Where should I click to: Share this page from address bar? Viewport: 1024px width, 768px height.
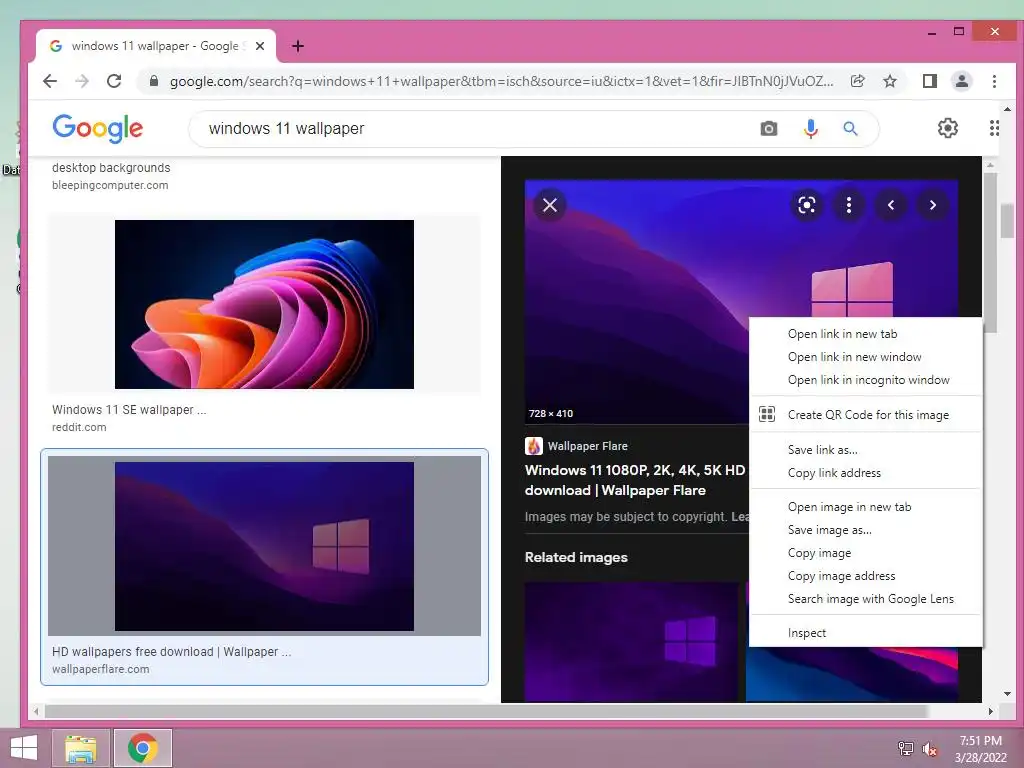857,81
